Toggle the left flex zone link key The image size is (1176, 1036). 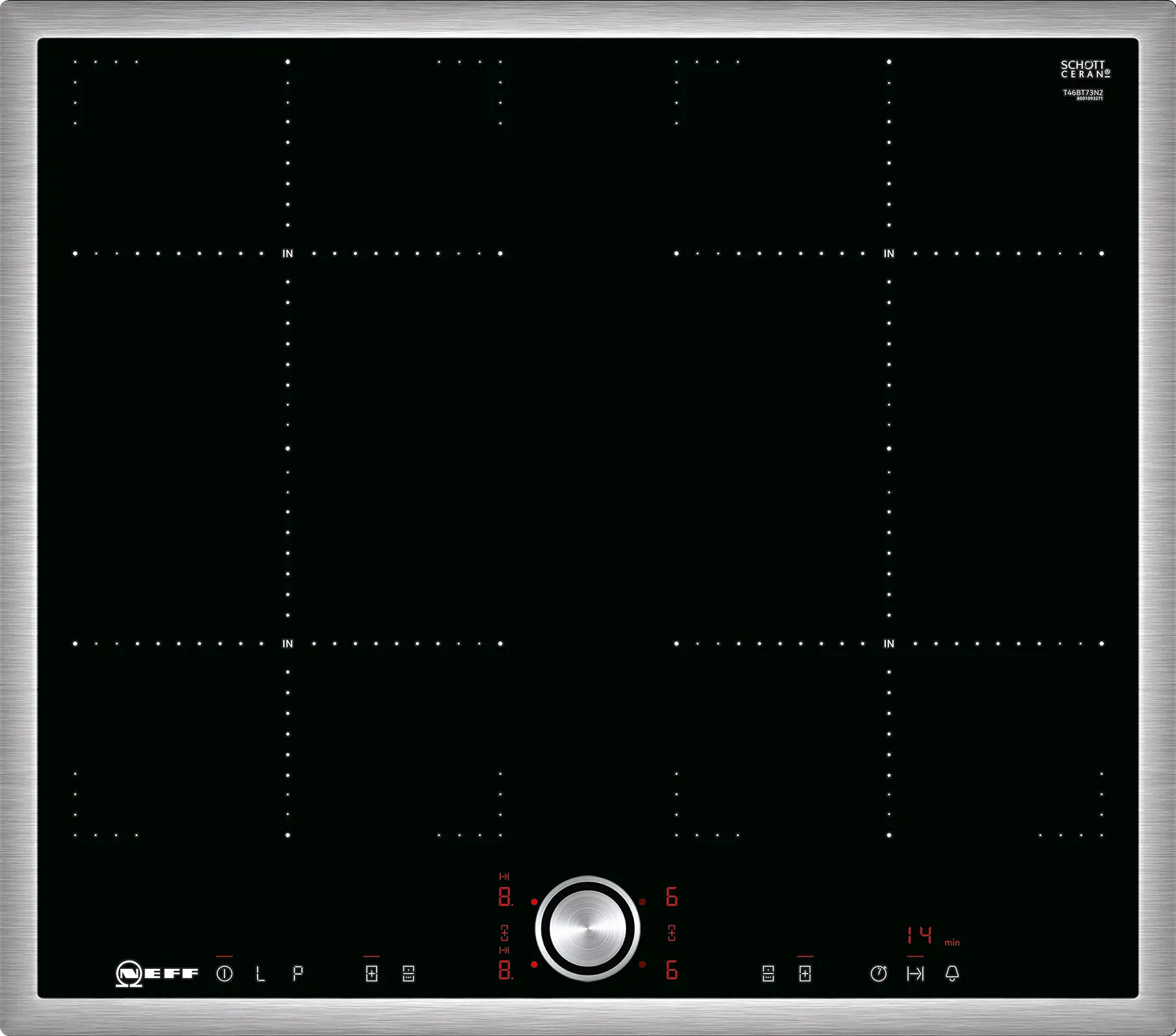[371, 974]
